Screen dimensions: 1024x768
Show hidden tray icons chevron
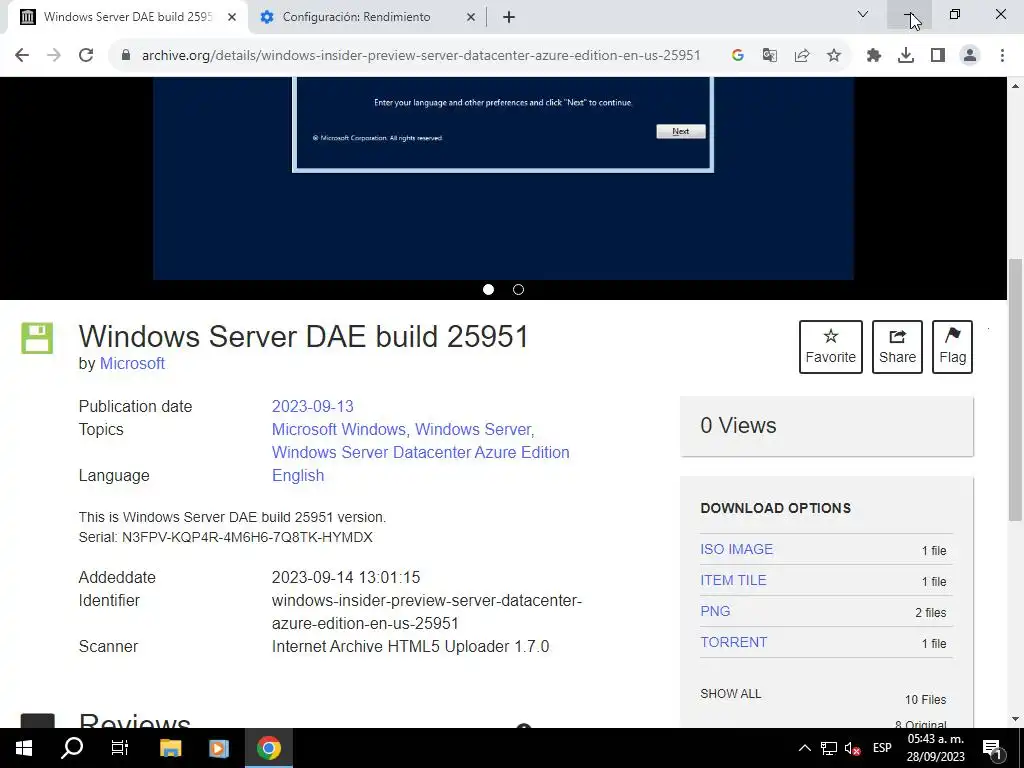coord(805,748)
